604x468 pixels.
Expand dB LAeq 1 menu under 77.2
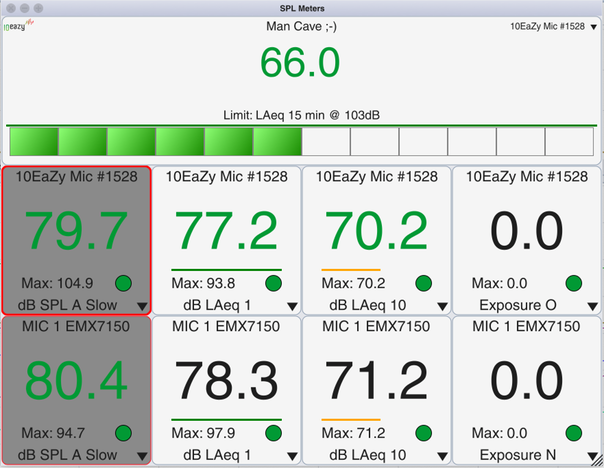coord(292,307)
